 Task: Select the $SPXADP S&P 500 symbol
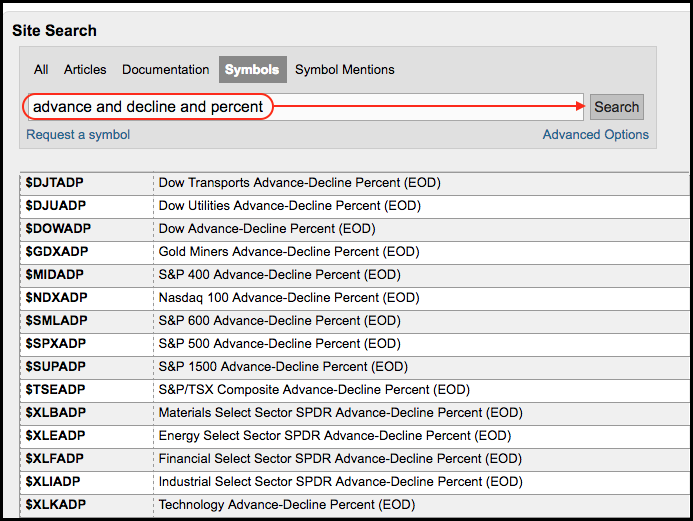click(x=56, y=343)
